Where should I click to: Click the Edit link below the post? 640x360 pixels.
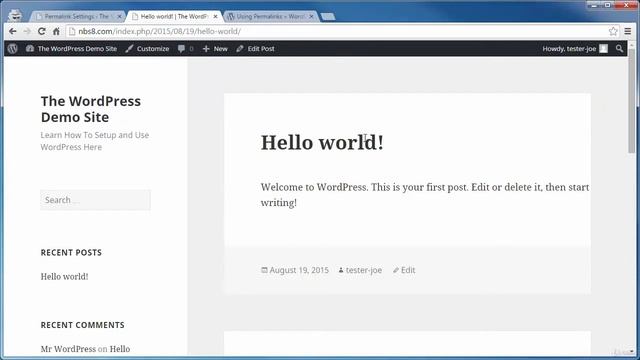click(x=408, y=270)
